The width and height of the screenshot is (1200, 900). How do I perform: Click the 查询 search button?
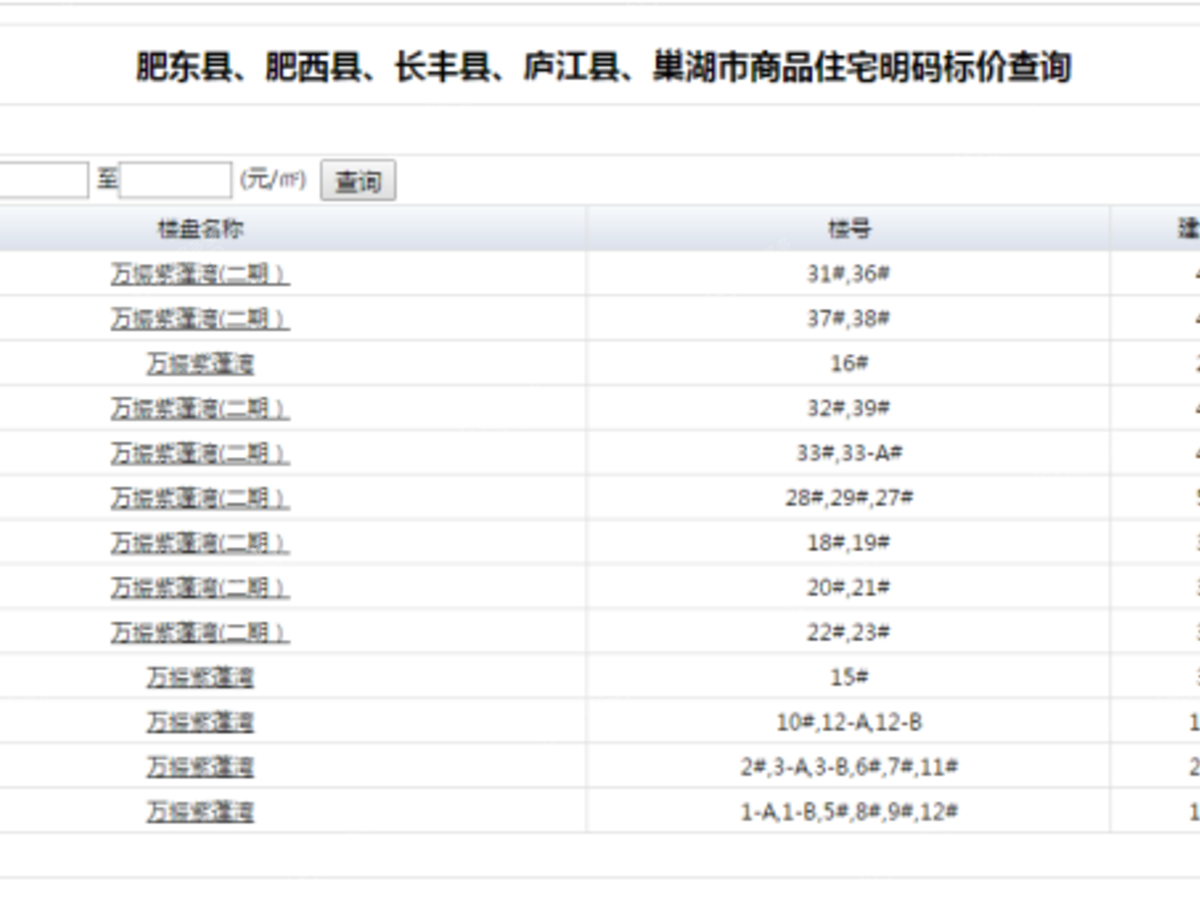click(x=358, y=181)
